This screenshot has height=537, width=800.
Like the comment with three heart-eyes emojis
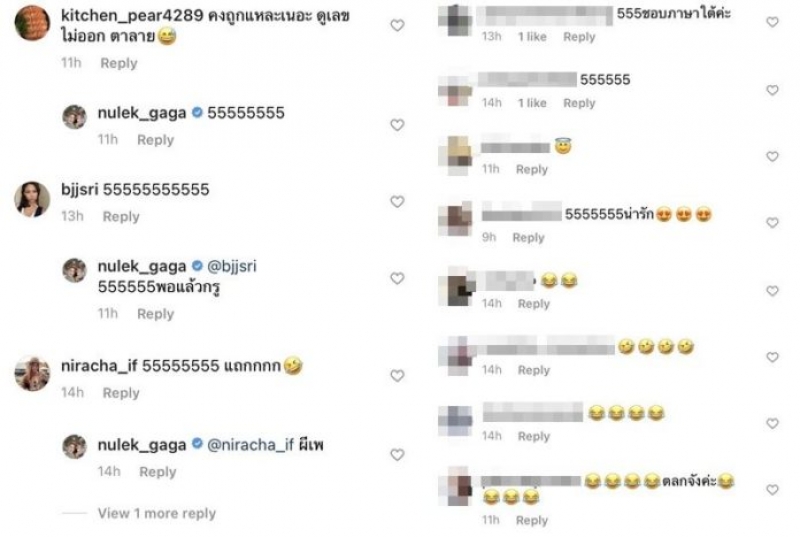pyautogui.click(x=772, y=222)
